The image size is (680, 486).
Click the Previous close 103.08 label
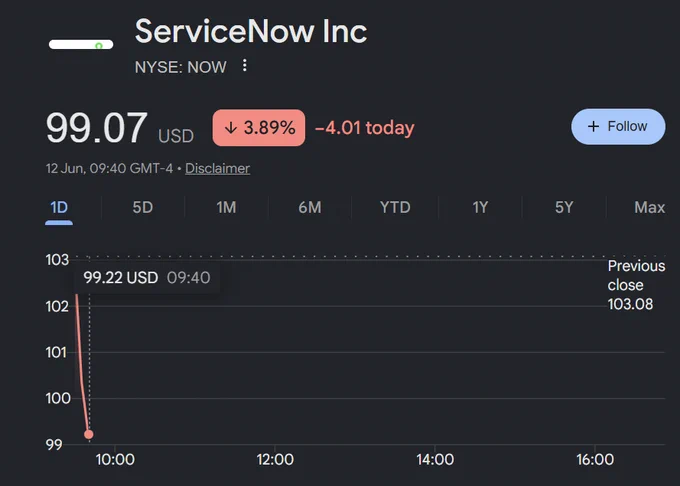(636, 285)
